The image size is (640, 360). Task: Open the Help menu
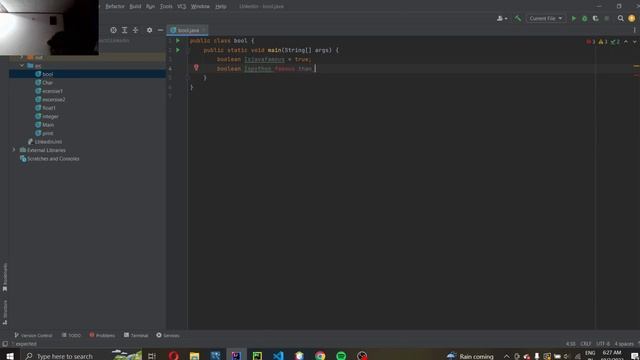[221, 7]
